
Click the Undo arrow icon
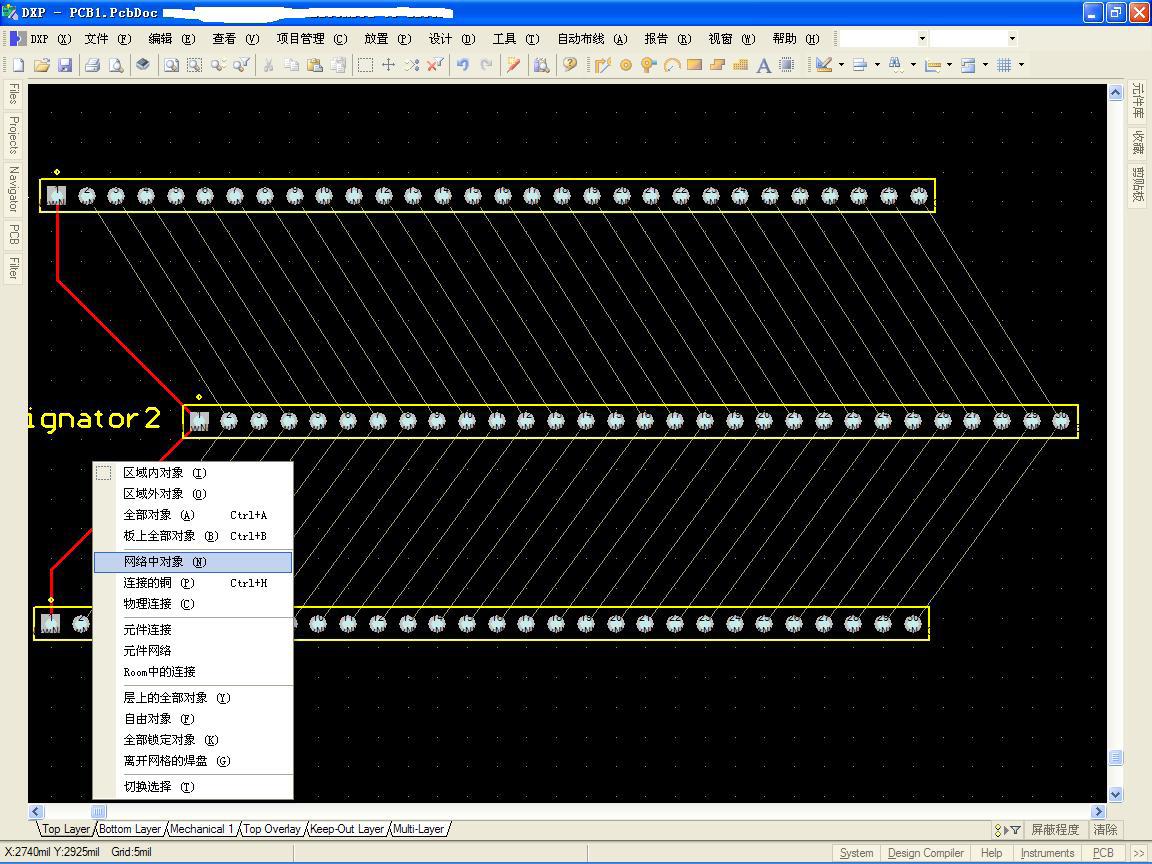tap(463, 65)
